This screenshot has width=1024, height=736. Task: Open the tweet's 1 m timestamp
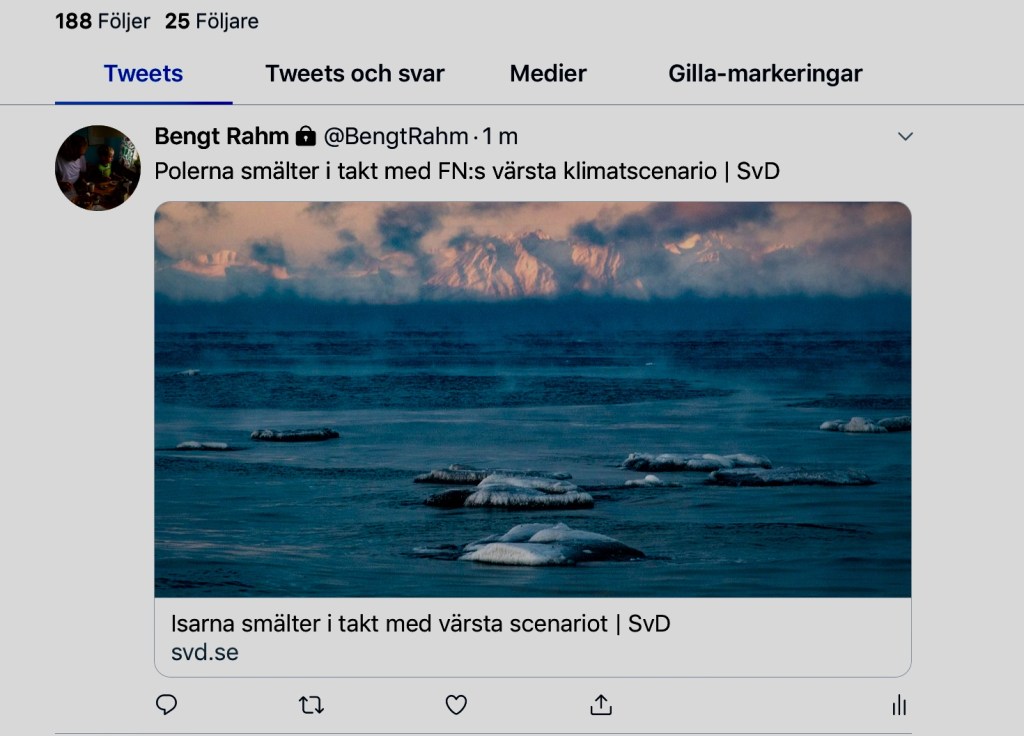point(502,137)
